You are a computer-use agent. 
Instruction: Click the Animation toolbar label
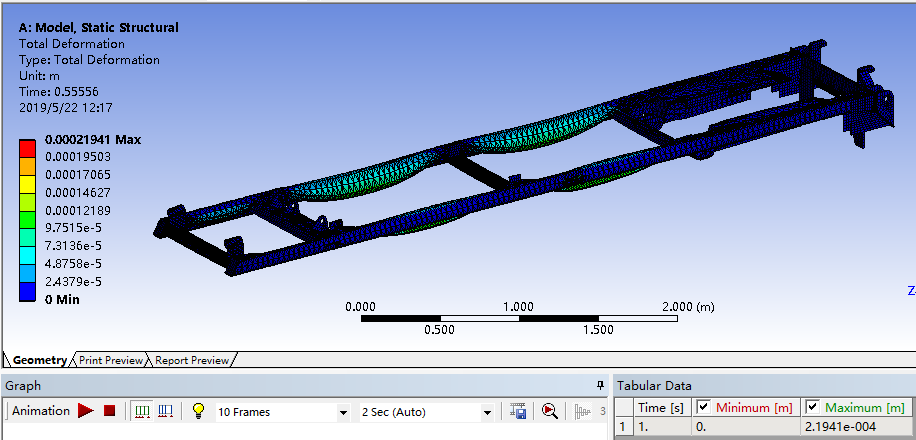point(41,411)
